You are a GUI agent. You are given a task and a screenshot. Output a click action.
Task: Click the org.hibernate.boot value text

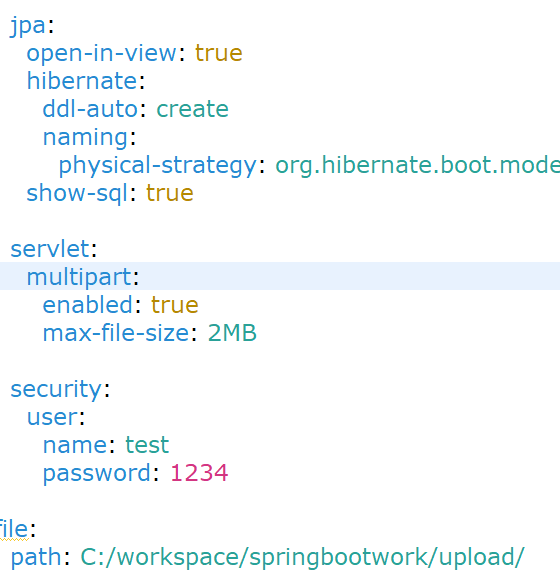pyautogui.click(x=417, y=166)
